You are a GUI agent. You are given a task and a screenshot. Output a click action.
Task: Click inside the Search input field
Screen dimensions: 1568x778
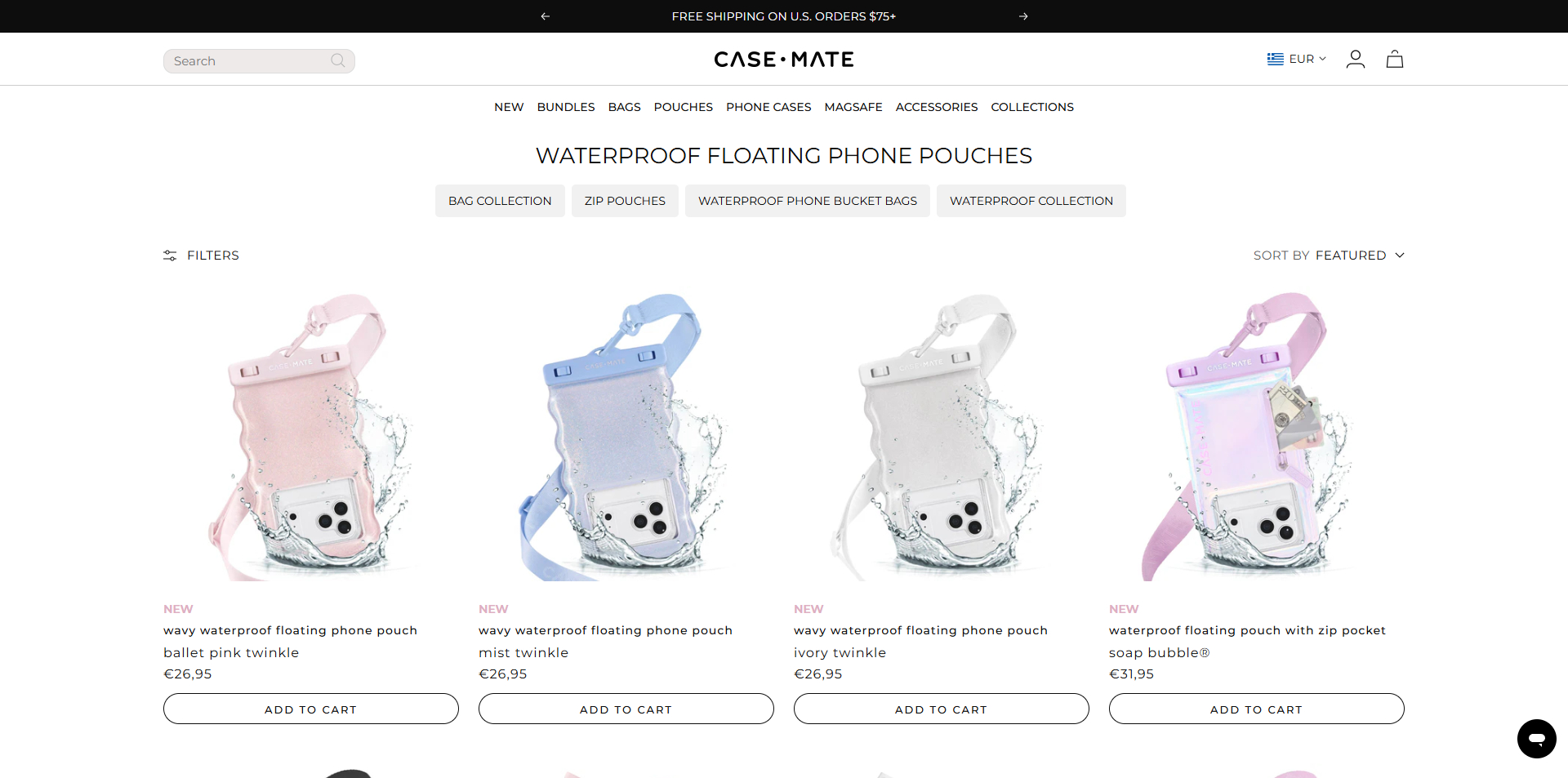point(245,60)
